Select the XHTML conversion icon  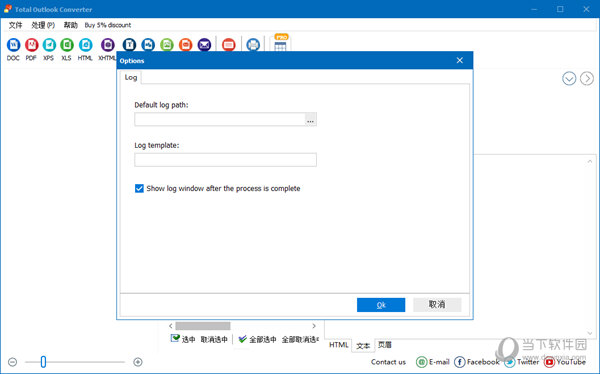[108, 45]
